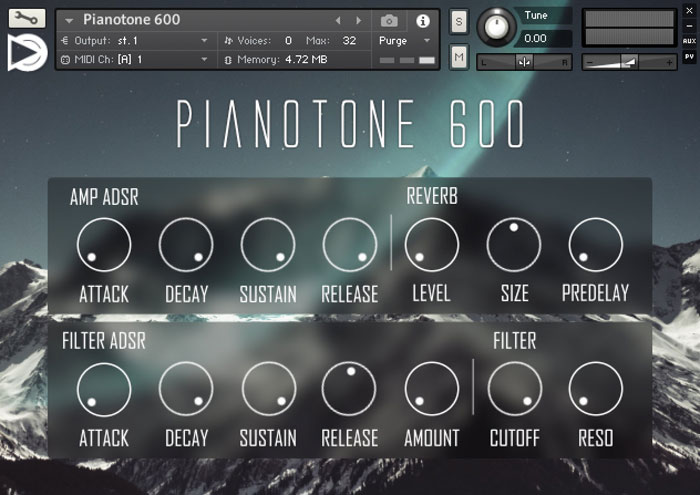The width and height of the screenshot is (700, 495).
Task: Select next instrument with right arrow
Action: [358, 20]
